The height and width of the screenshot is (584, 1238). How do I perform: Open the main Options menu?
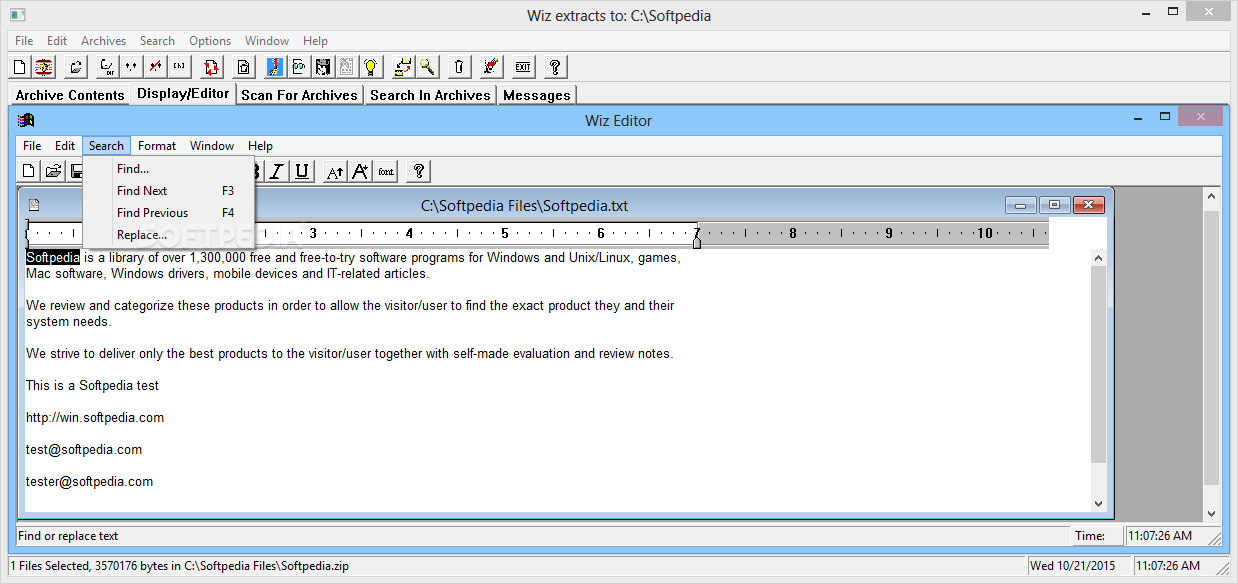pos(210,41)
